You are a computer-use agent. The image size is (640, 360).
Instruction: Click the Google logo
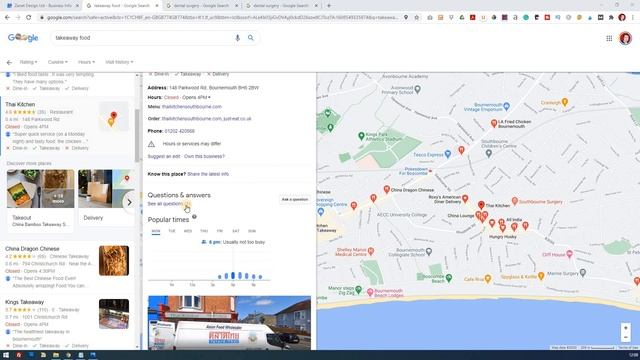(x=23, y=38)
